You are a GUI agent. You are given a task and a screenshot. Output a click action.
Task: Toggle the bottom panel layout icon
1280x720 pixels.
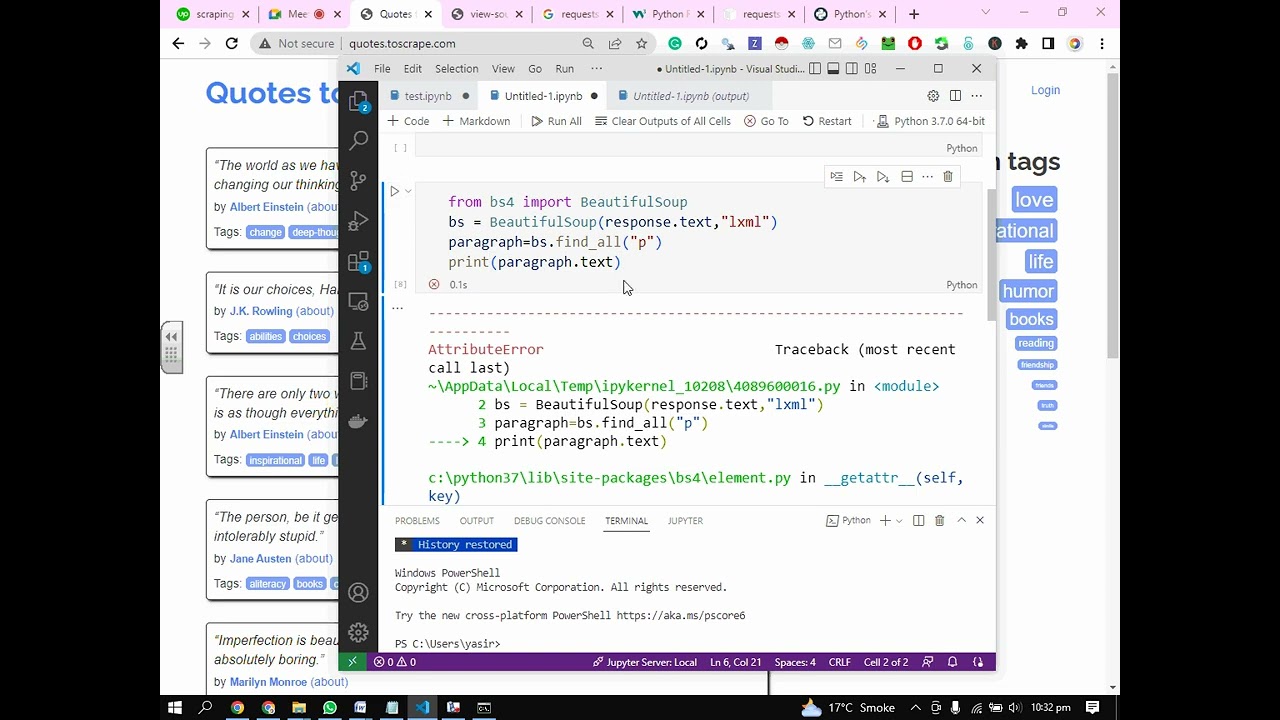[x=833, y=69]
